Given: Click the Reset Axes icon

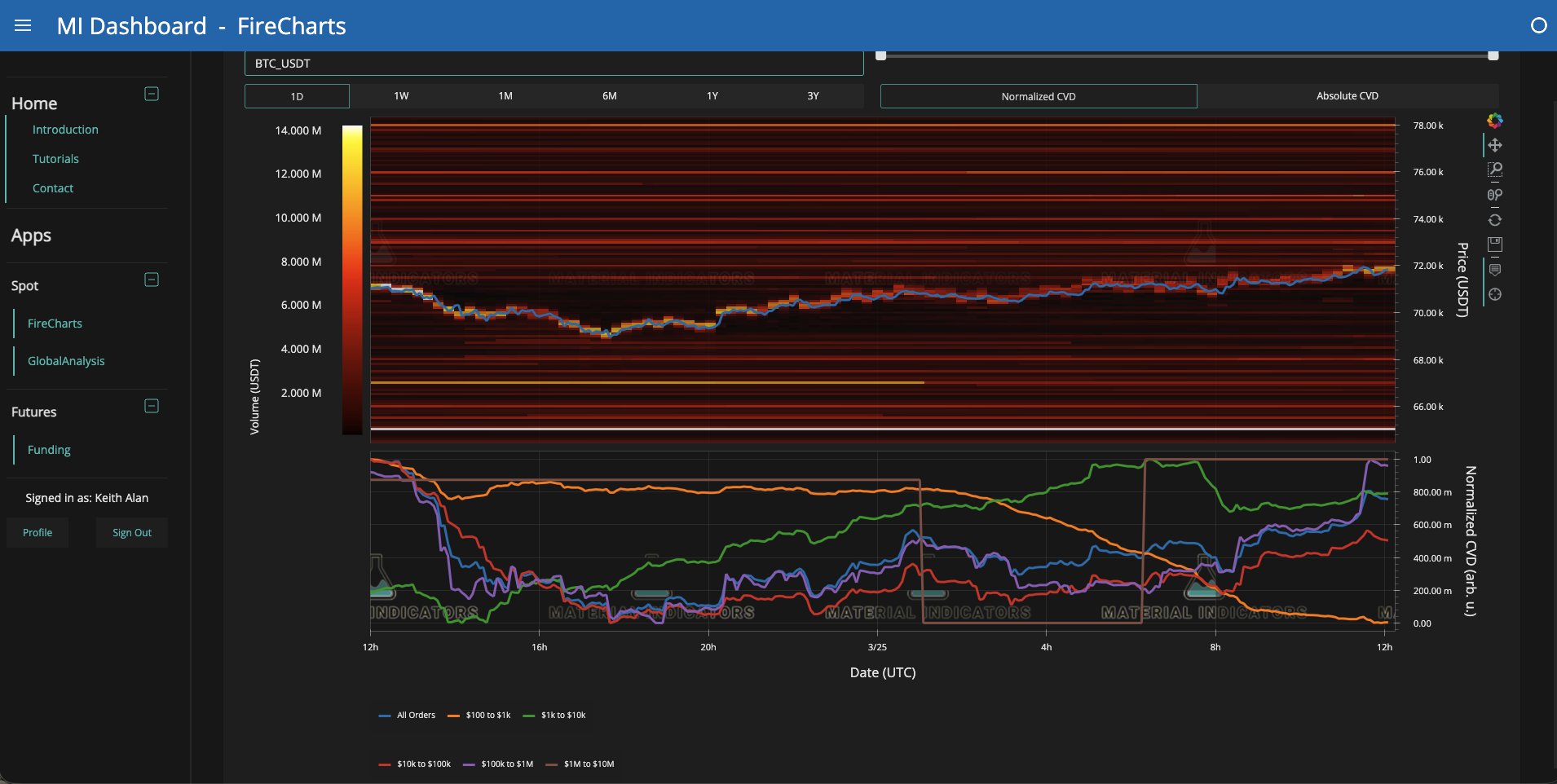Looking at the screenshot, I should point(1496,218).
